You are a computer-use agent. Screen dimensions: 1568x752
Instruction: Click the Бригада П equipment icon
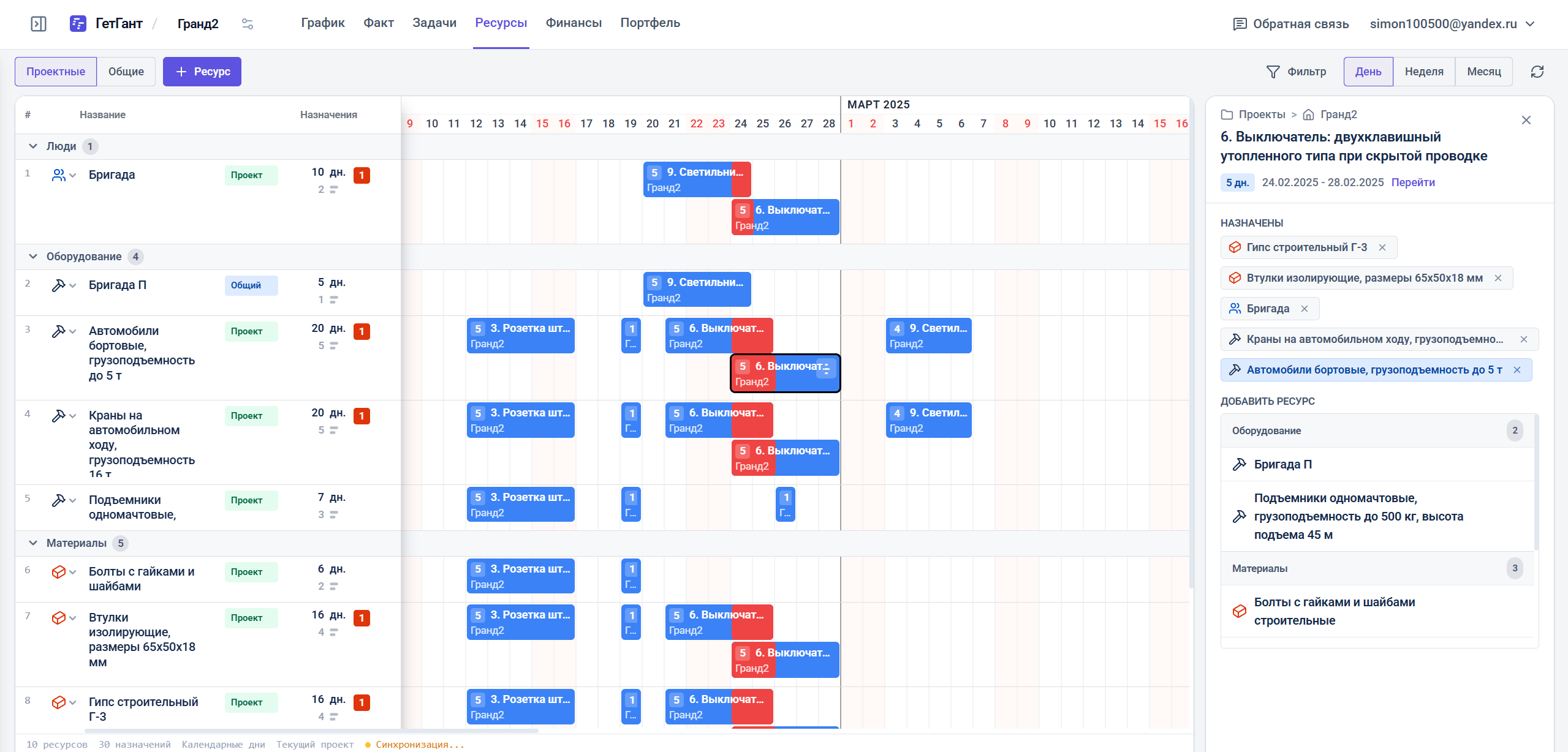click(x=59, y=285)
